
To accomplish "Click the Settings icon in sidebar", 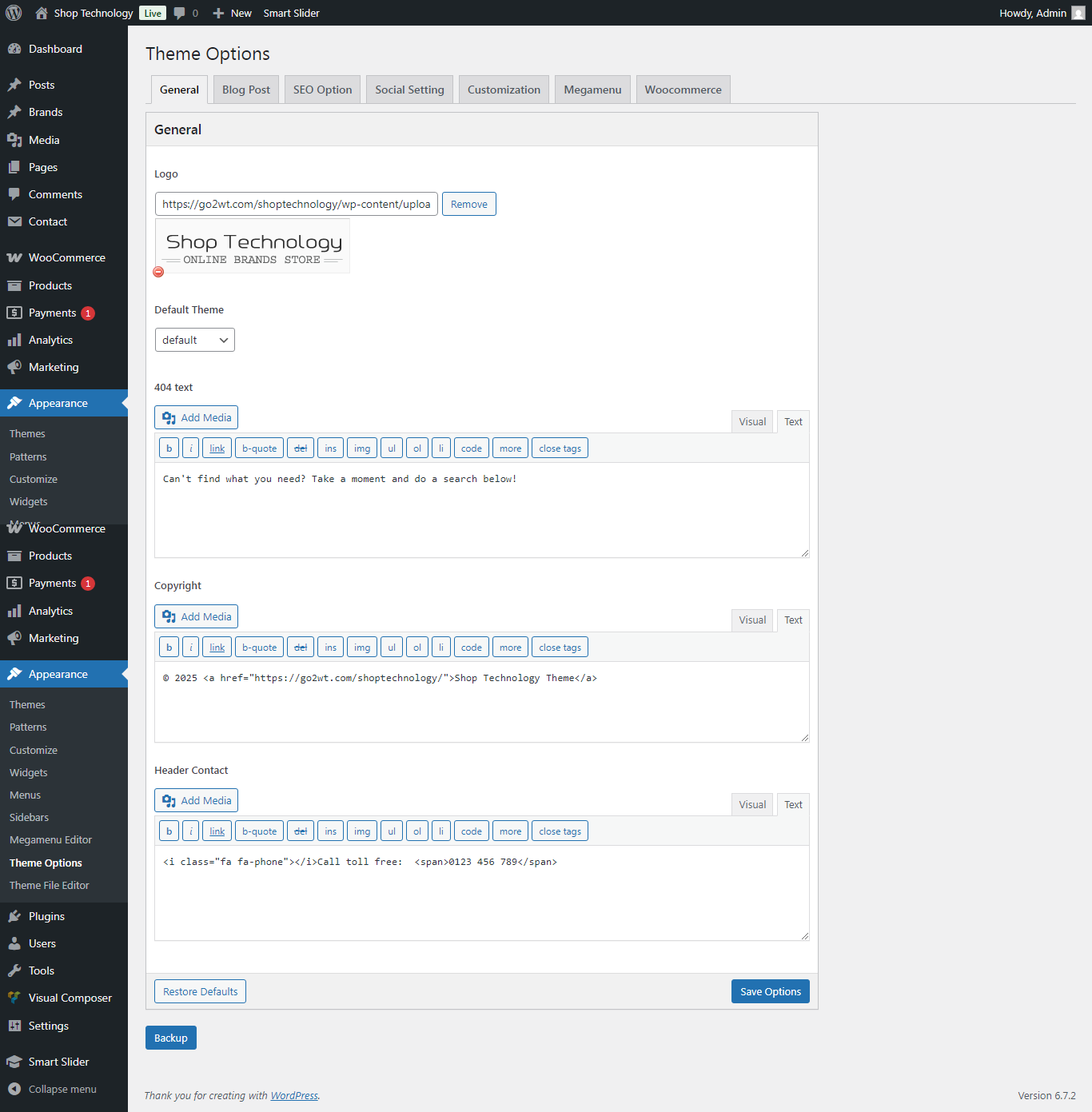I will coord(14,1026).
